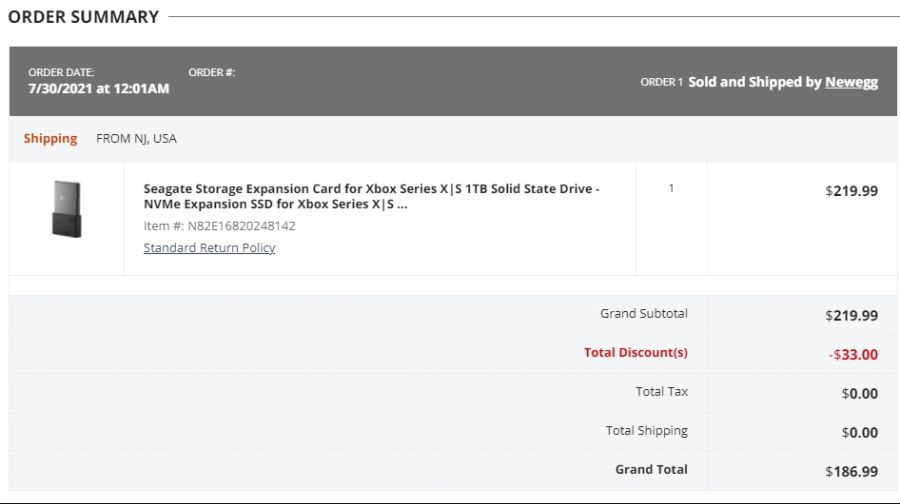Click the ORDER # label
900x504 pixels.
coord(212,72)
